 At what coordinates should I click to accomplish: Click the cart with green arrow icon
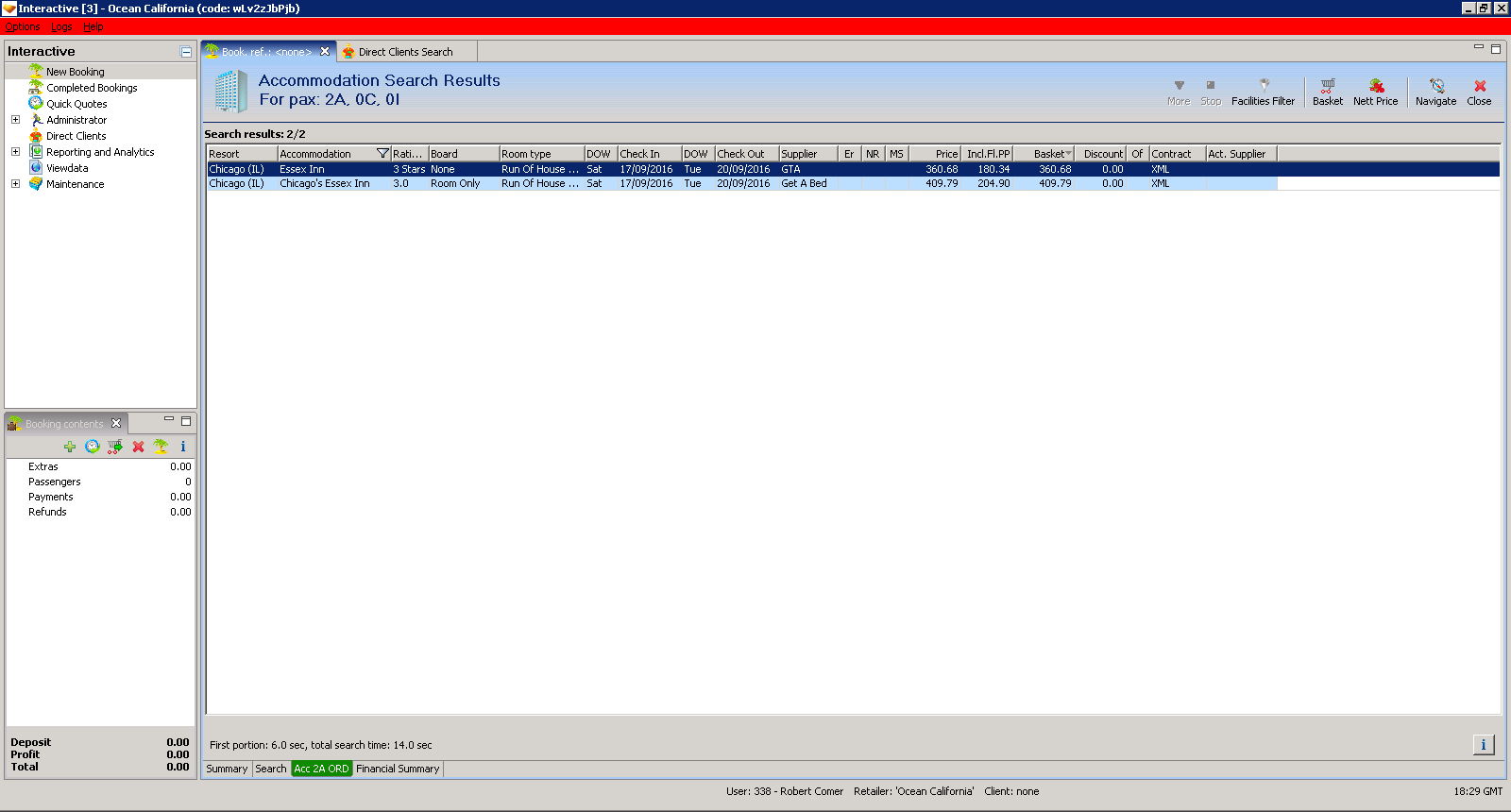point(115,447)
